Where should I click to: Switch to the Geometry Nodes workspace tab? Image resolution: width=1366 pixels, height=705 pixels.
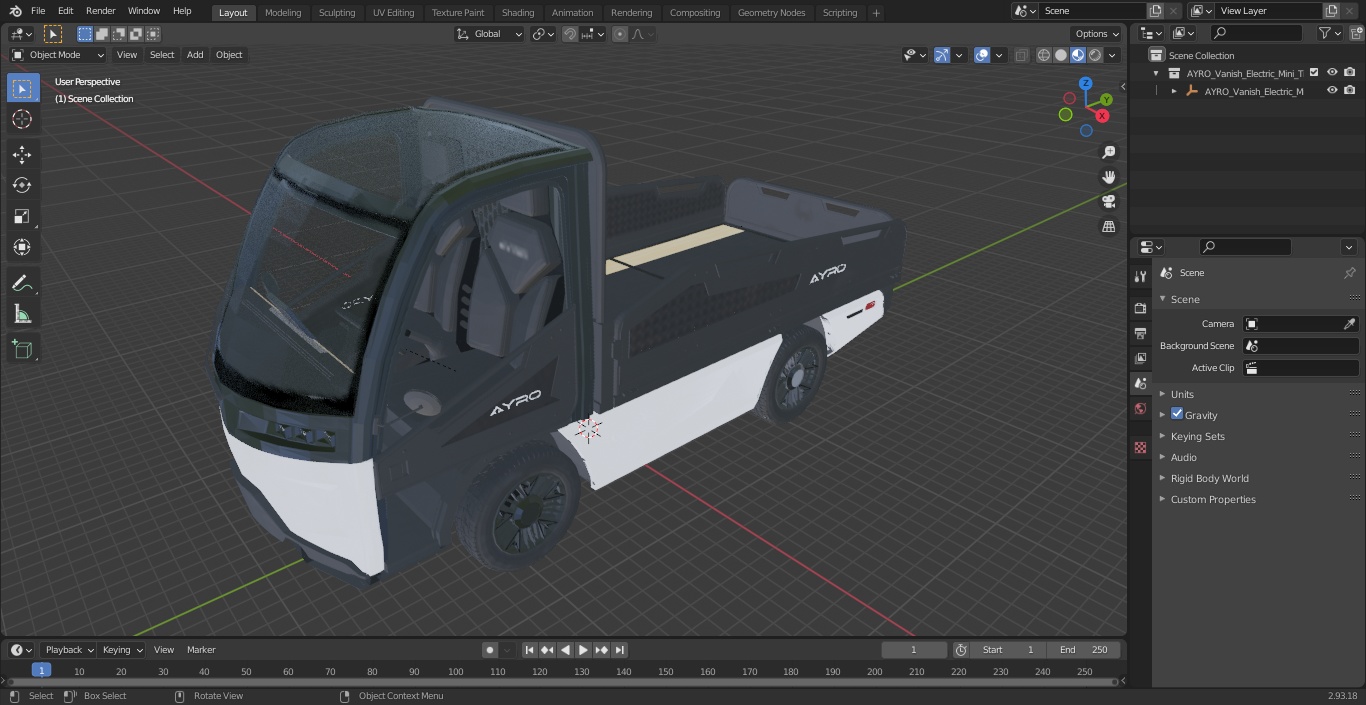[x=771, y=12]
